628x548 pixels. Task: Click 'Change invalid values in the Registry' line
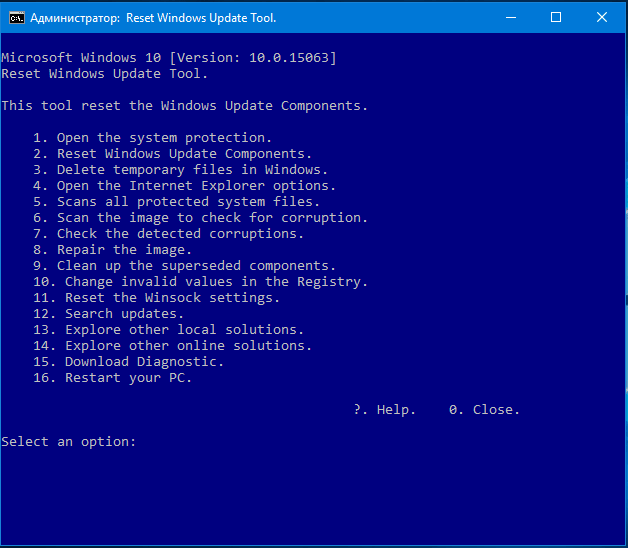tap(200, 282)
